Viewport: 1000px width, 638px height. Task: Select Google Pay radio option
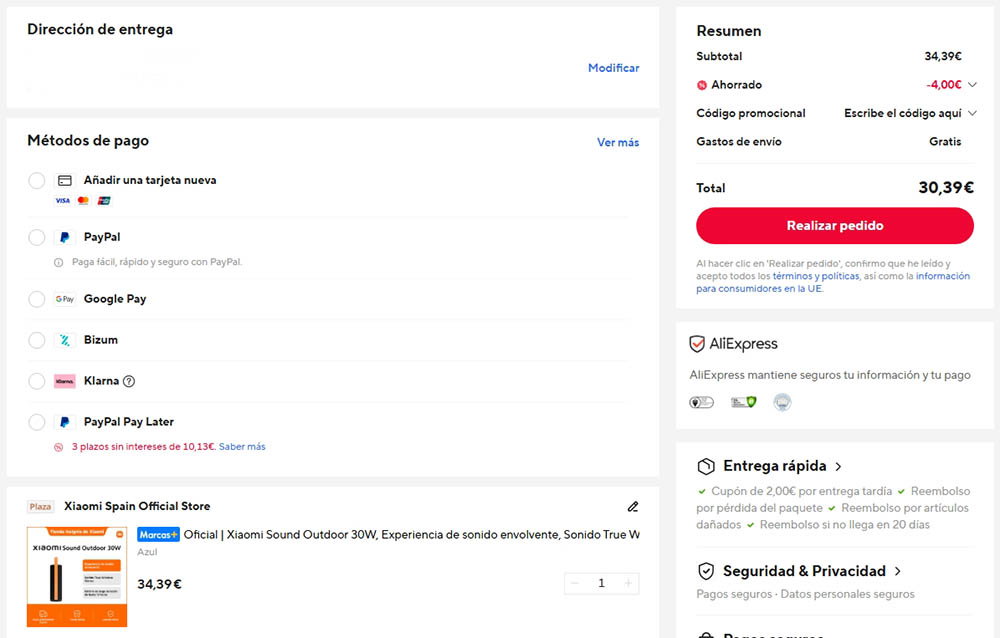pos(36,299)
